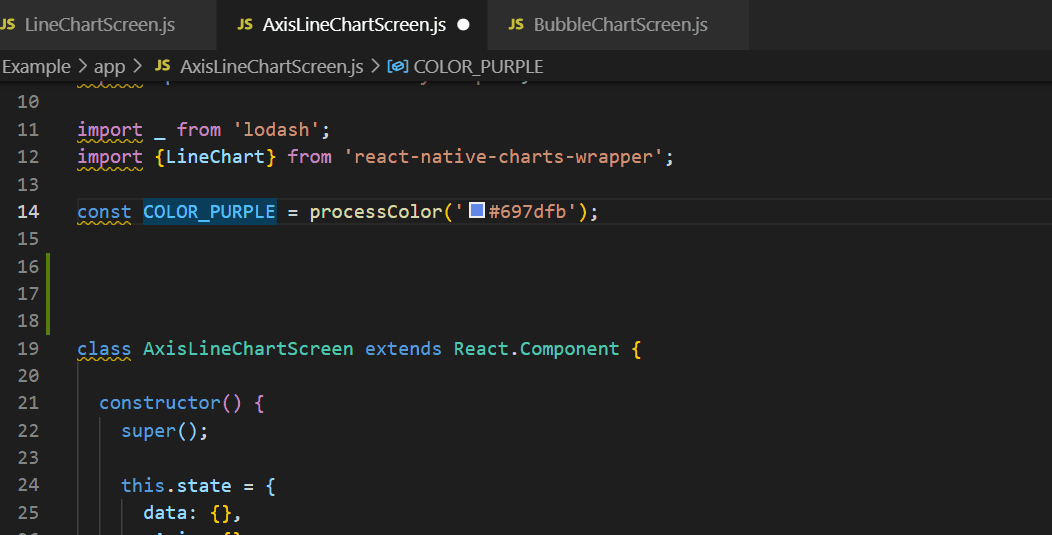This screenshot has height=535, width=1052.
Task: Open the #697dfb color picker swatch
Action: click(476, 211)
